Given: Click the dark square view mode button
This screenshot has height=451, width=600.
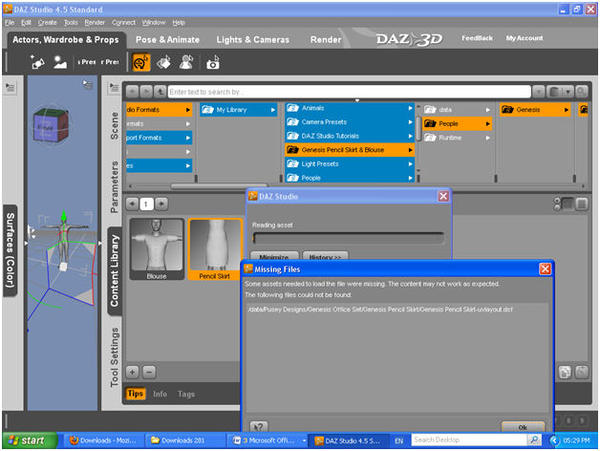Looking at the screenshot, I should [567, 204].
